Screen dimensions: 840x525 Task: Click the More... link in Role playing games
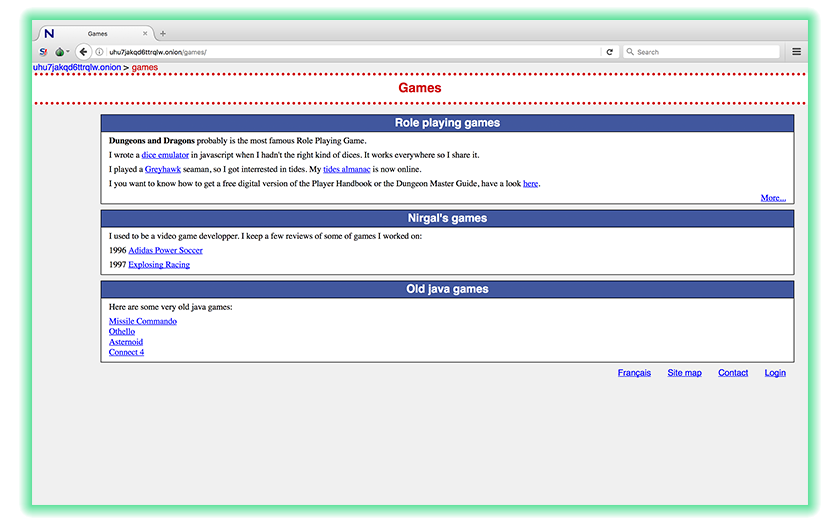click(772, 198)
